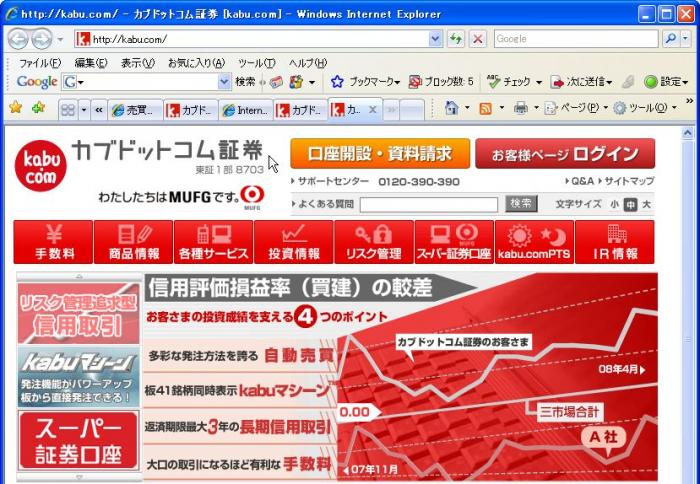The image size is (700, 484).
Task: Click the empty New Tab button
Action: point(412,110)
